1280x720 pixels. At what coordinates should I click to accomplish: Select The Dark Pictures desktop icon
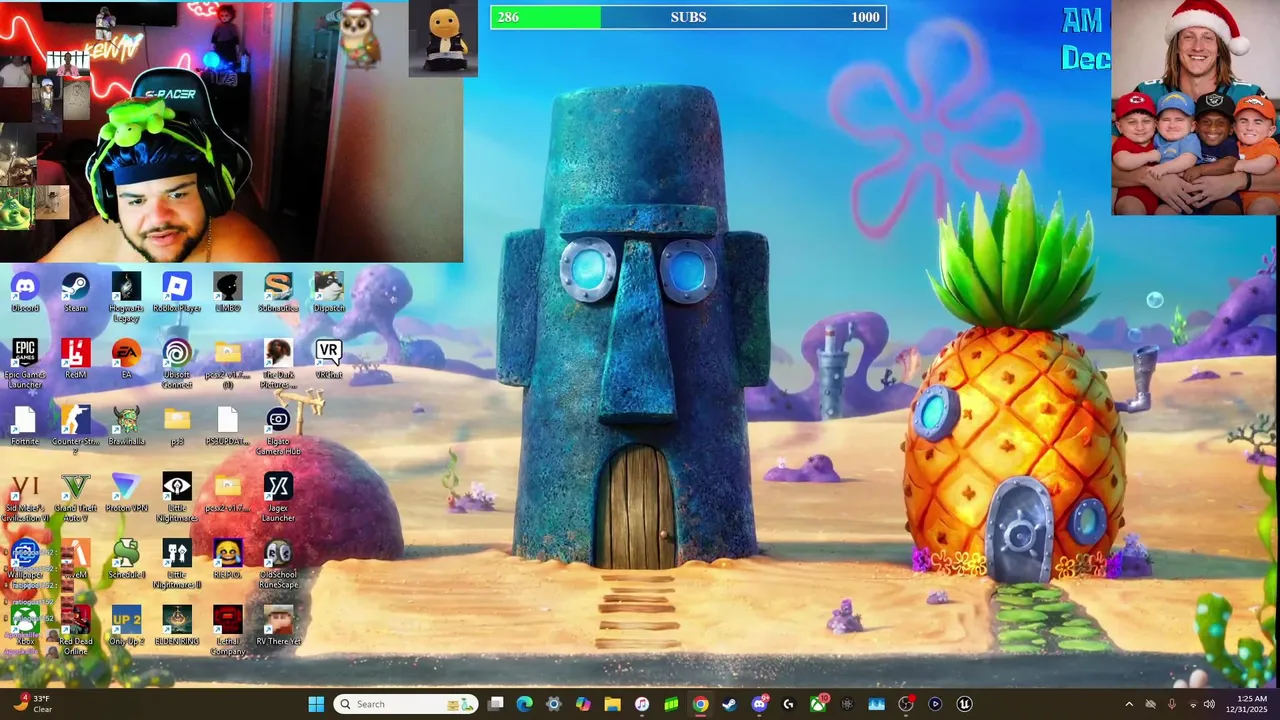click(278, 364)
